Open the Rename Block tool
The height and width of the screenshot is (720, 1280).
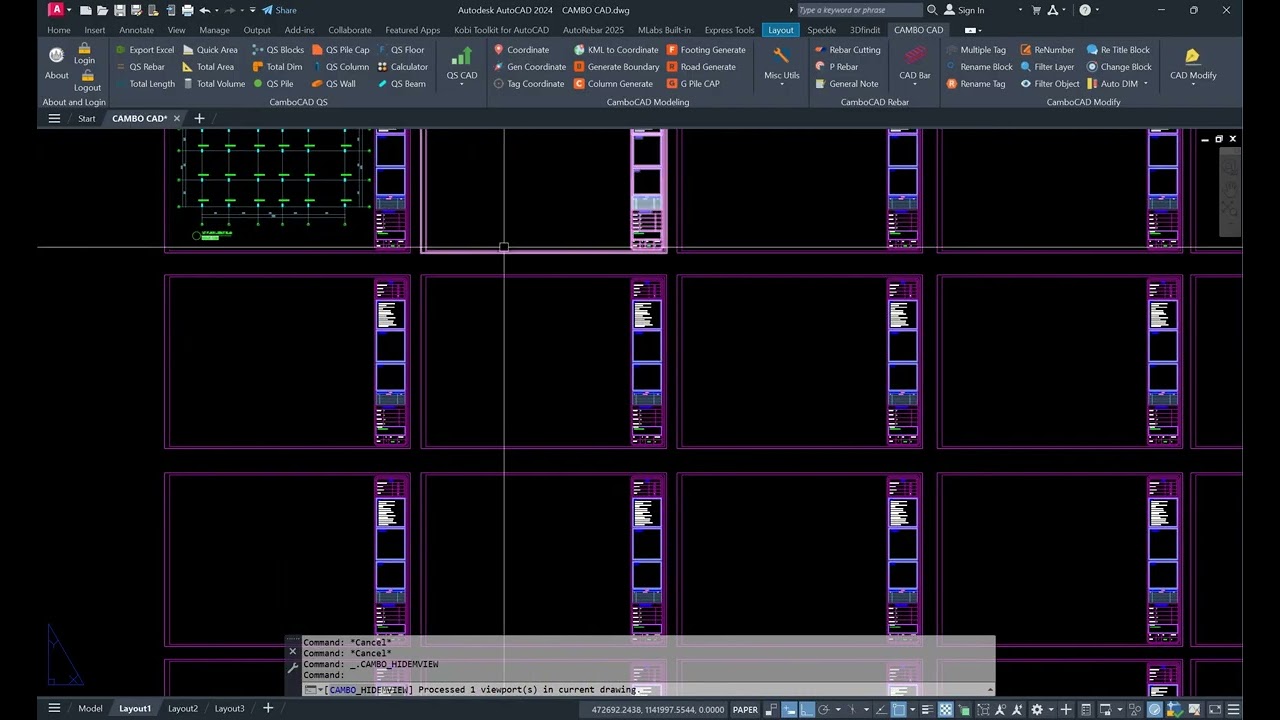(978, 67)
